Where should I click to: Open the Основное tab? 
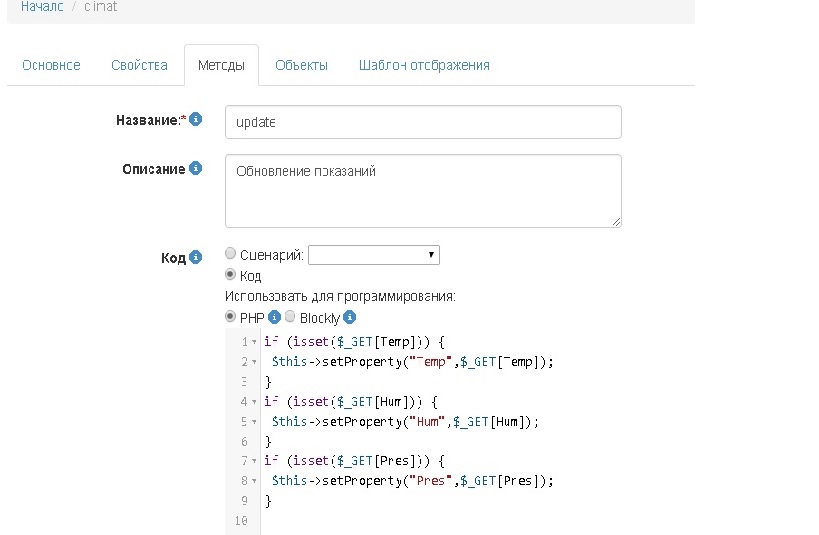51,65
